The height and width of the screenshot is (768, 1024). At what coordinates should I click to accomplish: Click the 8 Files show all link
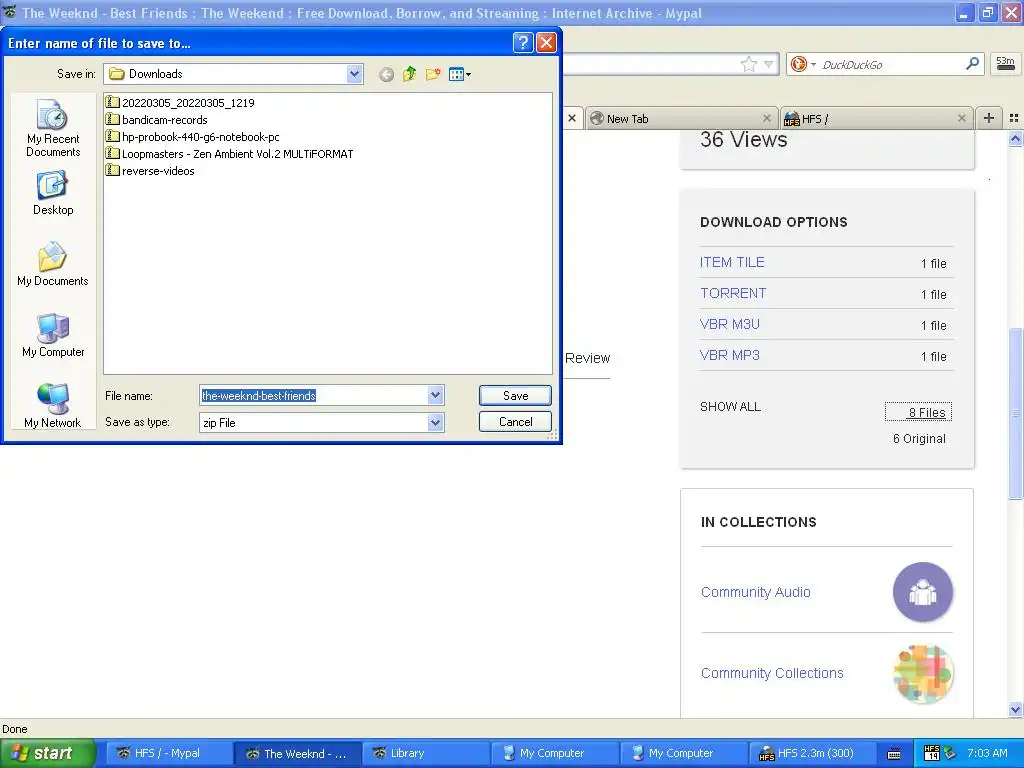(x=918, y=412)
